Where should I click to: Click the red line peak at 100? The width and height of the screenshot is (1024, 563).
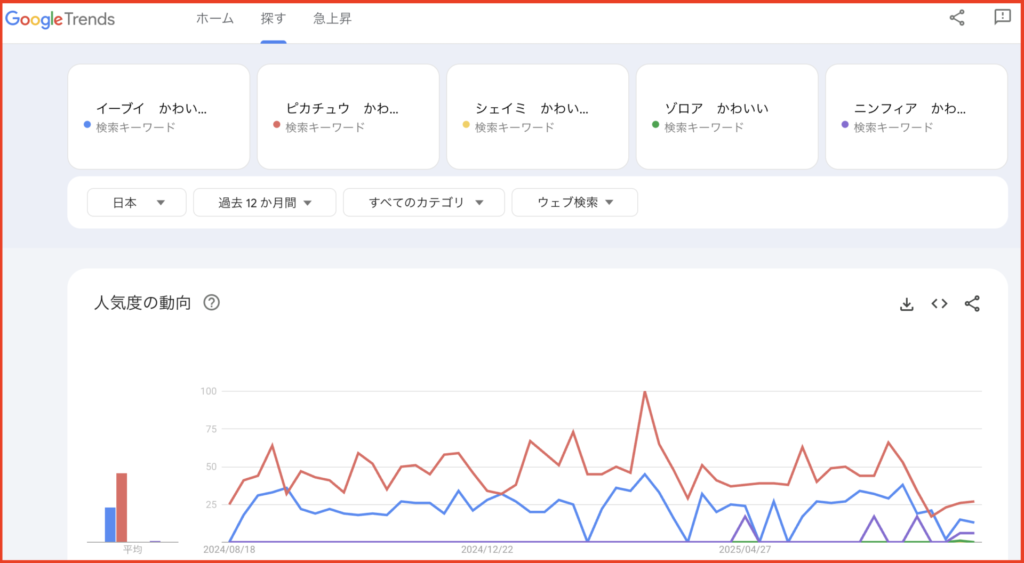[x=645, y=392]
